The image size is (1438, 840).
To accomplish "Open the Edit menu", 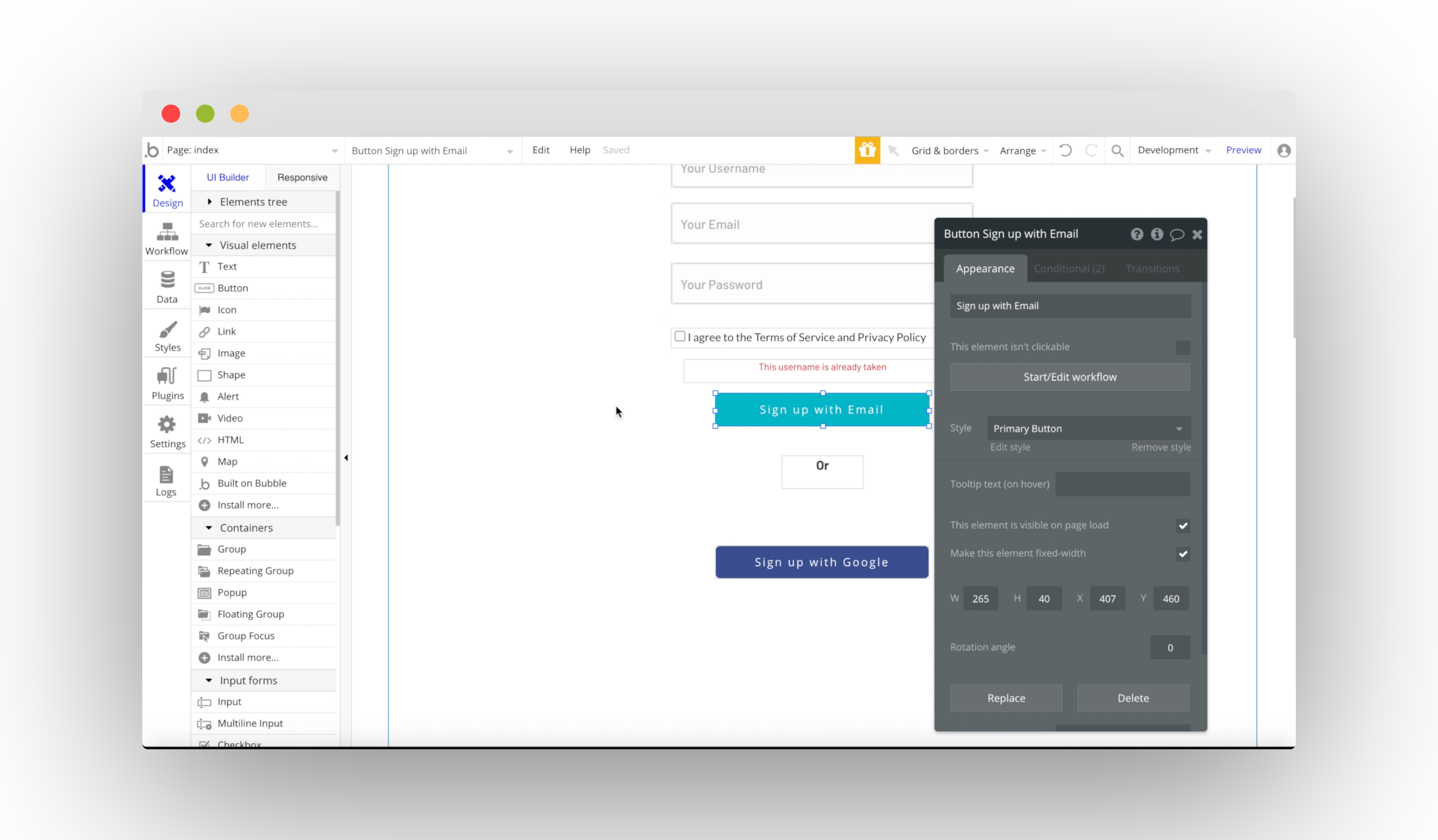I will [540, 150].
